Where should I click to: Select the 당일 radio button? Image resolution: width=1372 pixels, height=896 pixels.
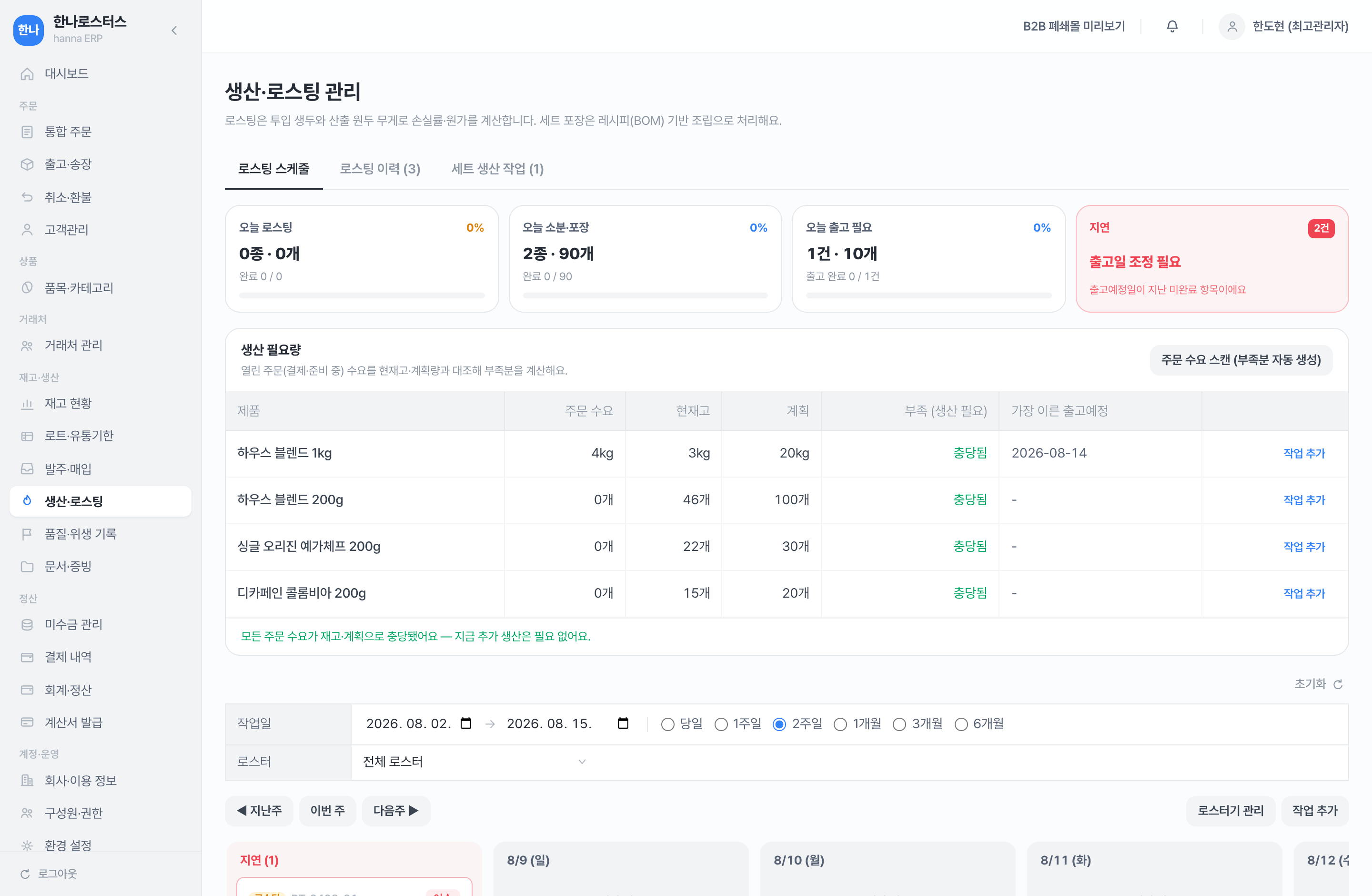pos(667,724)
